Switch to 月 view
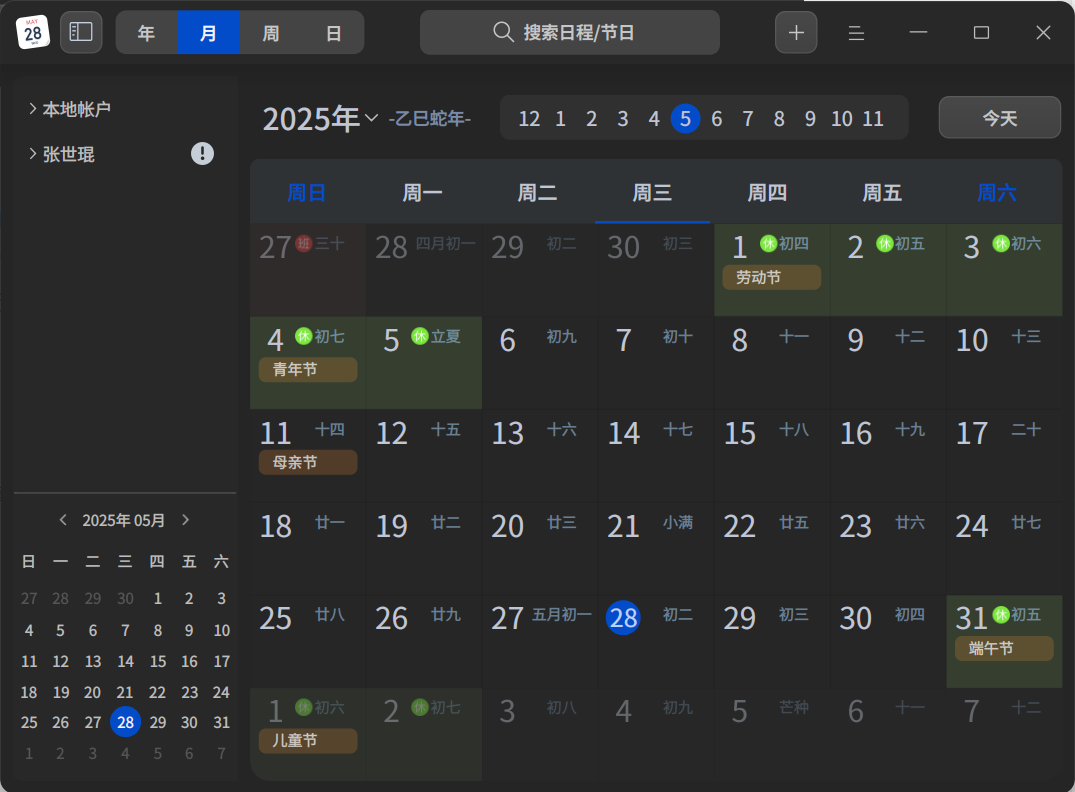The image size is (1075, 792). point(208,32)
